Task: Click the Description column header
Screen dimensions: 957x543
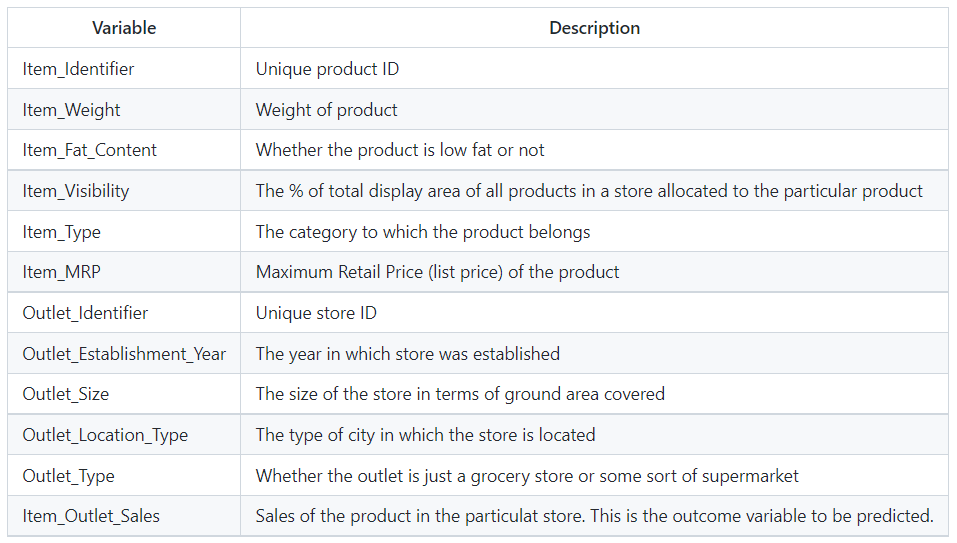Action: [594, 28]
